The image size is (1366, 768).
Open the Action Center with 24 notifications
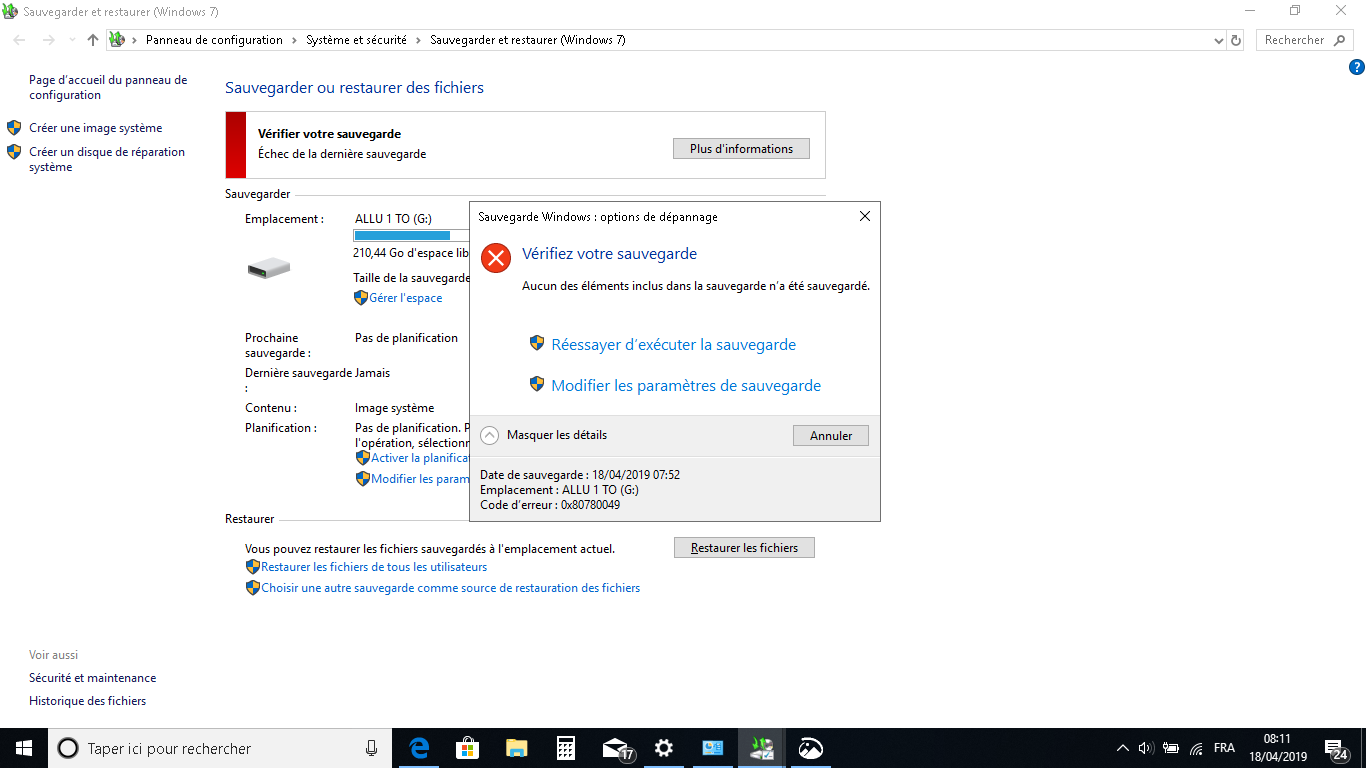(x=1336, y=748)
